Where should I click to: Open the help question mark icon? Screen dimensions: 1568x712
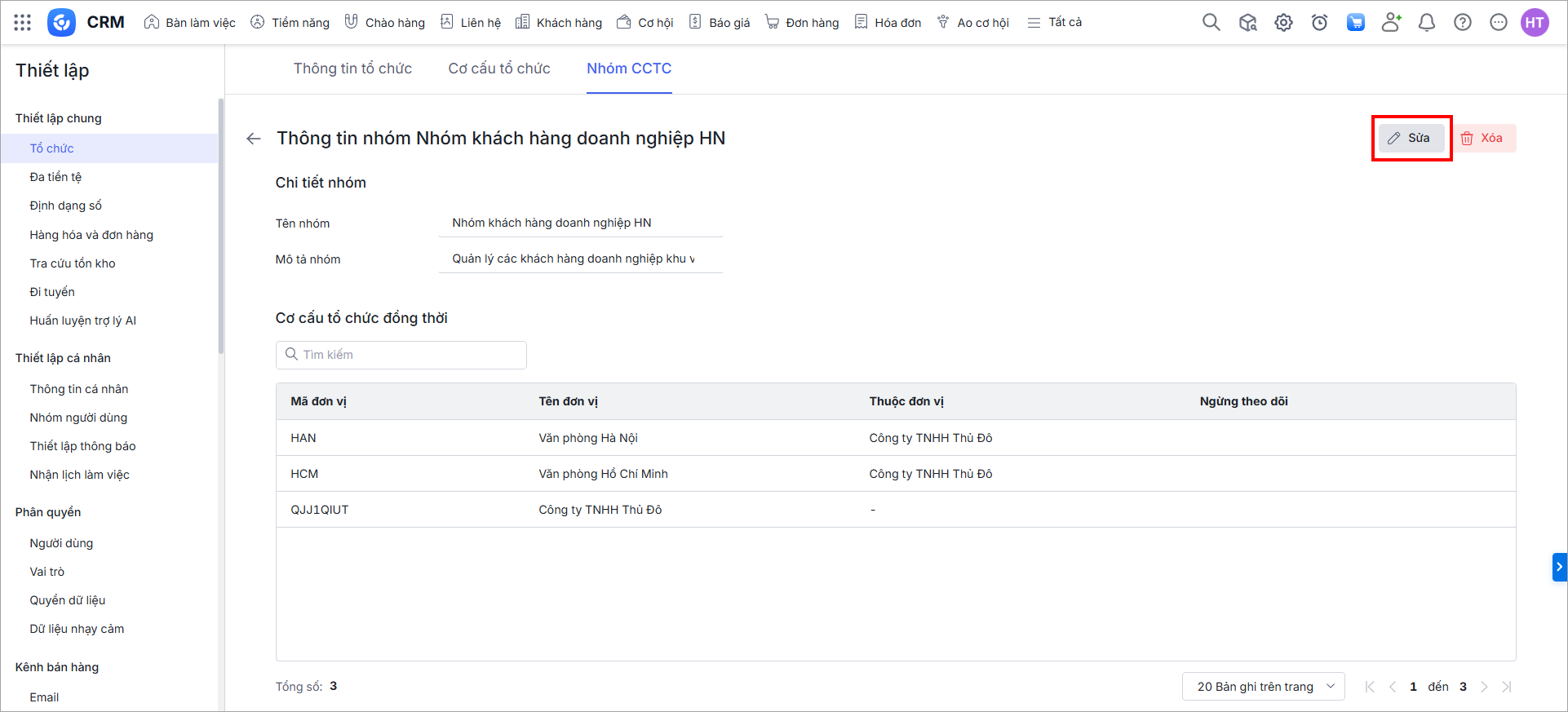pos(1463,23)
